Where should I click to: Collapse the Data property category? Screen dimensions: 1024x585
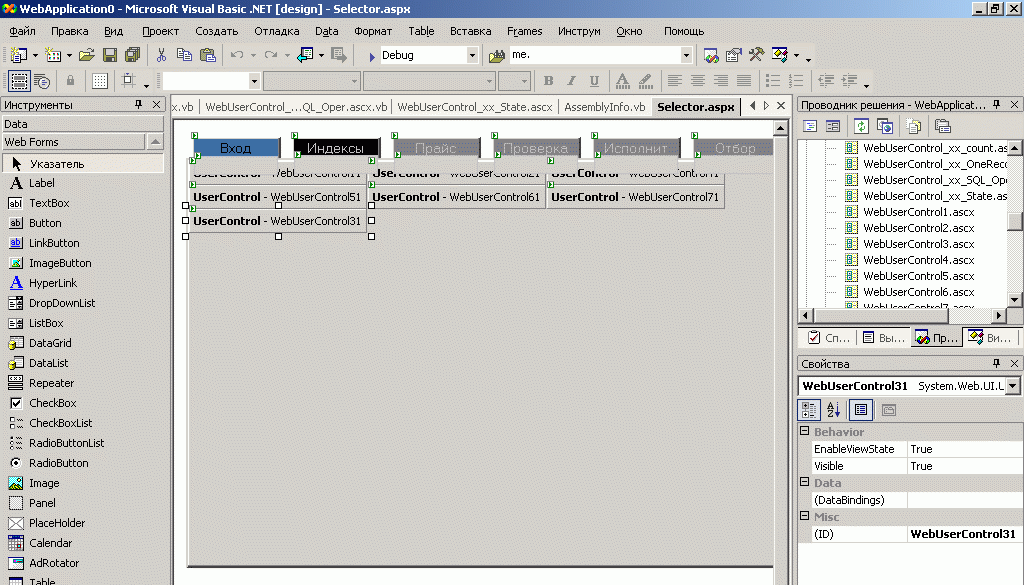click(x=805, y=482)
